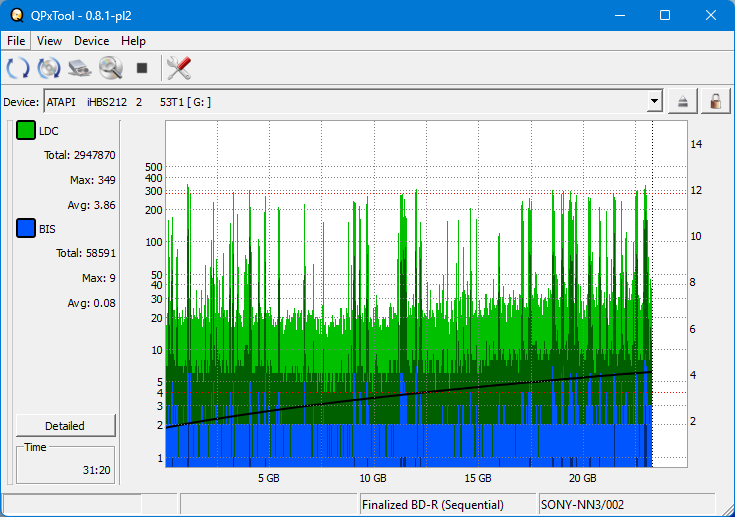The height and width of the screenshot is (517, 735).
Task: Click the green LDC color swatch
Action: click(26, 130)
